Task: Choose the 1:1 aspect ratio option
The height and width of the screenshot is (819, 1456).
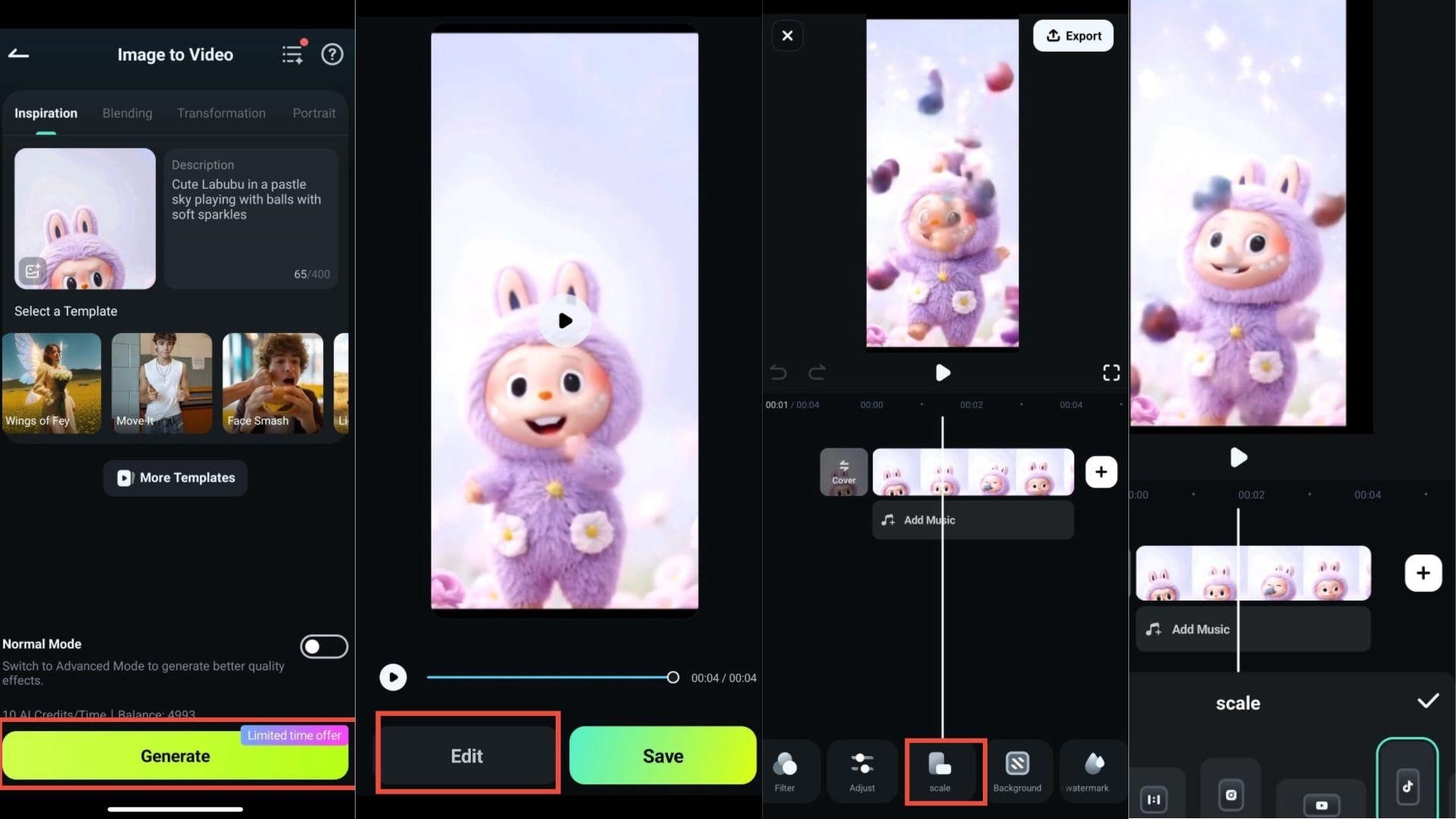Action: (1154, 795)
